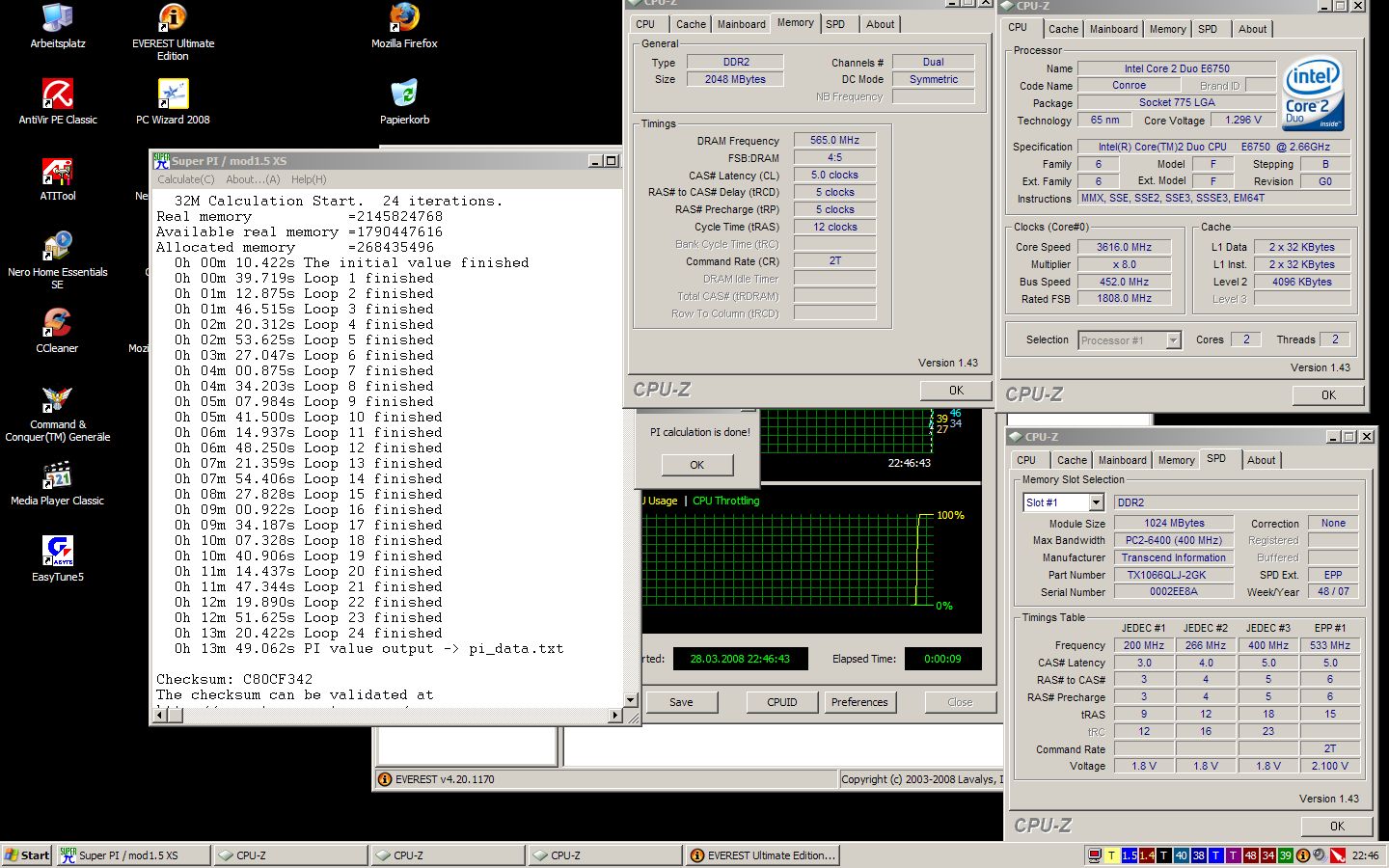Image resolution: width=1389 pixels, height=868 pixels.
Task: Switch to Cache tab in the CPU-Z processor window
Action: [1063, 29]
